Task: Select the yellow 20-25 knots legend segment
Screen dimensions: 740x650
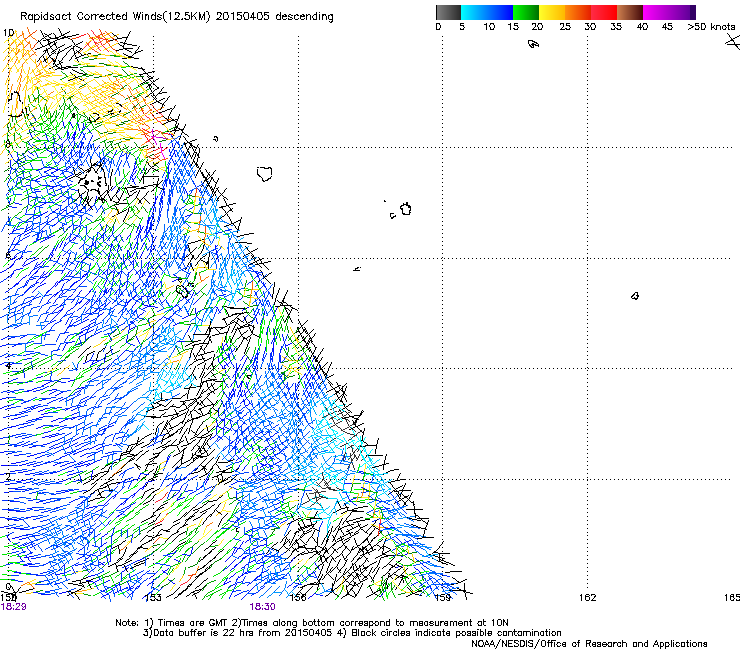Action: point(552,12)
